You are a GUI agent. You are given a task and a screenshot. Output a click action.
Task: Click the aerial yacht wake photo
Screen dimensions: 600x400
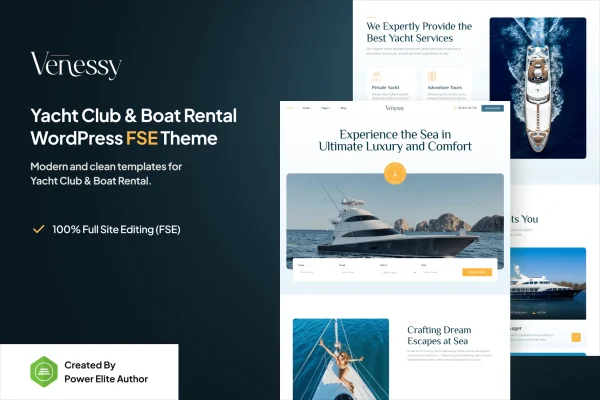pos(538,88)
